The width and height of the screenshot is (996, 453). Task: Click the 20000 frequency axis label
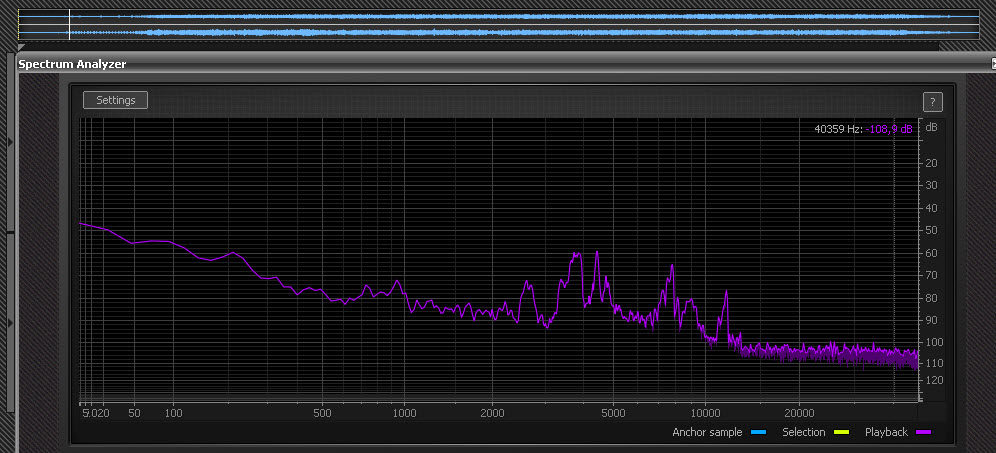click(x=799, y=413)
